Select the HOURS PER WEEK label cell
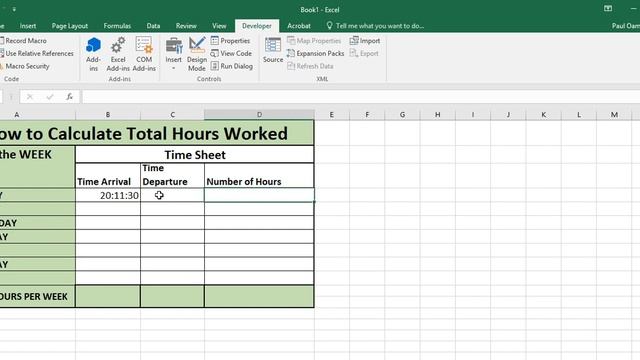Screen dimensions: 640x360 [37, 296]
